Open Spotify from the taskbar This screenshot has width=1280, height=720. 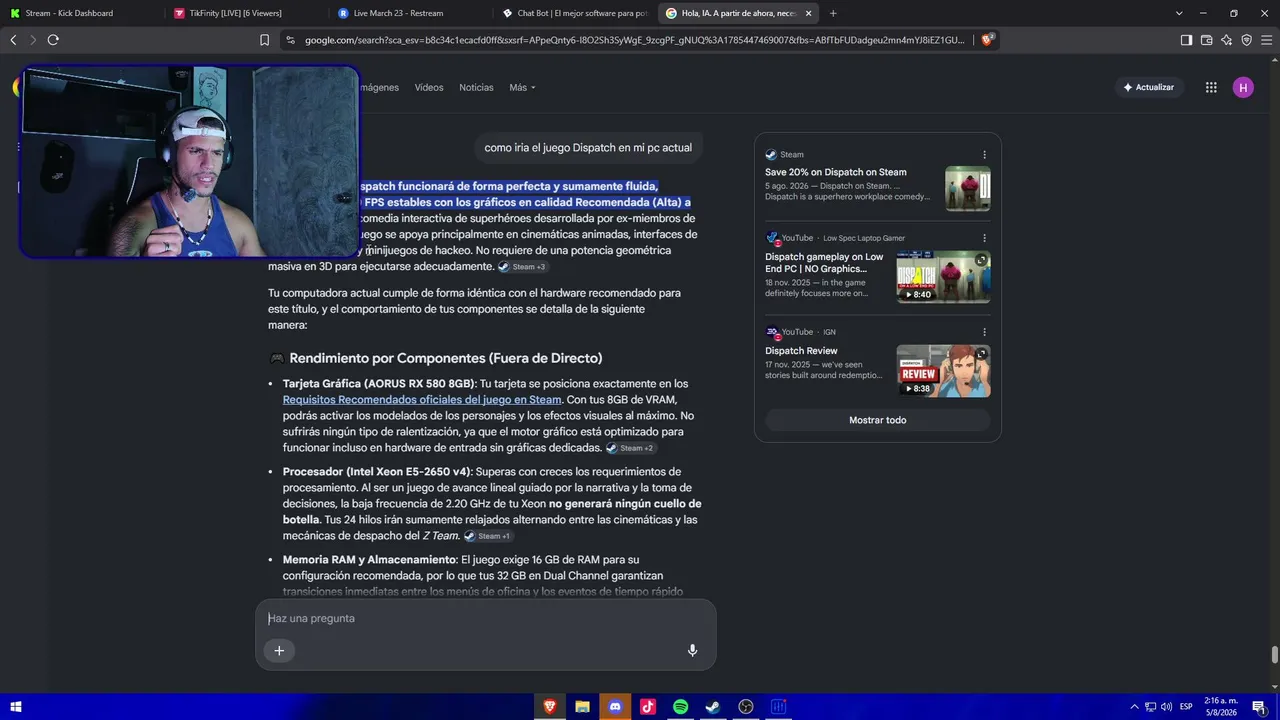point(680,707)
